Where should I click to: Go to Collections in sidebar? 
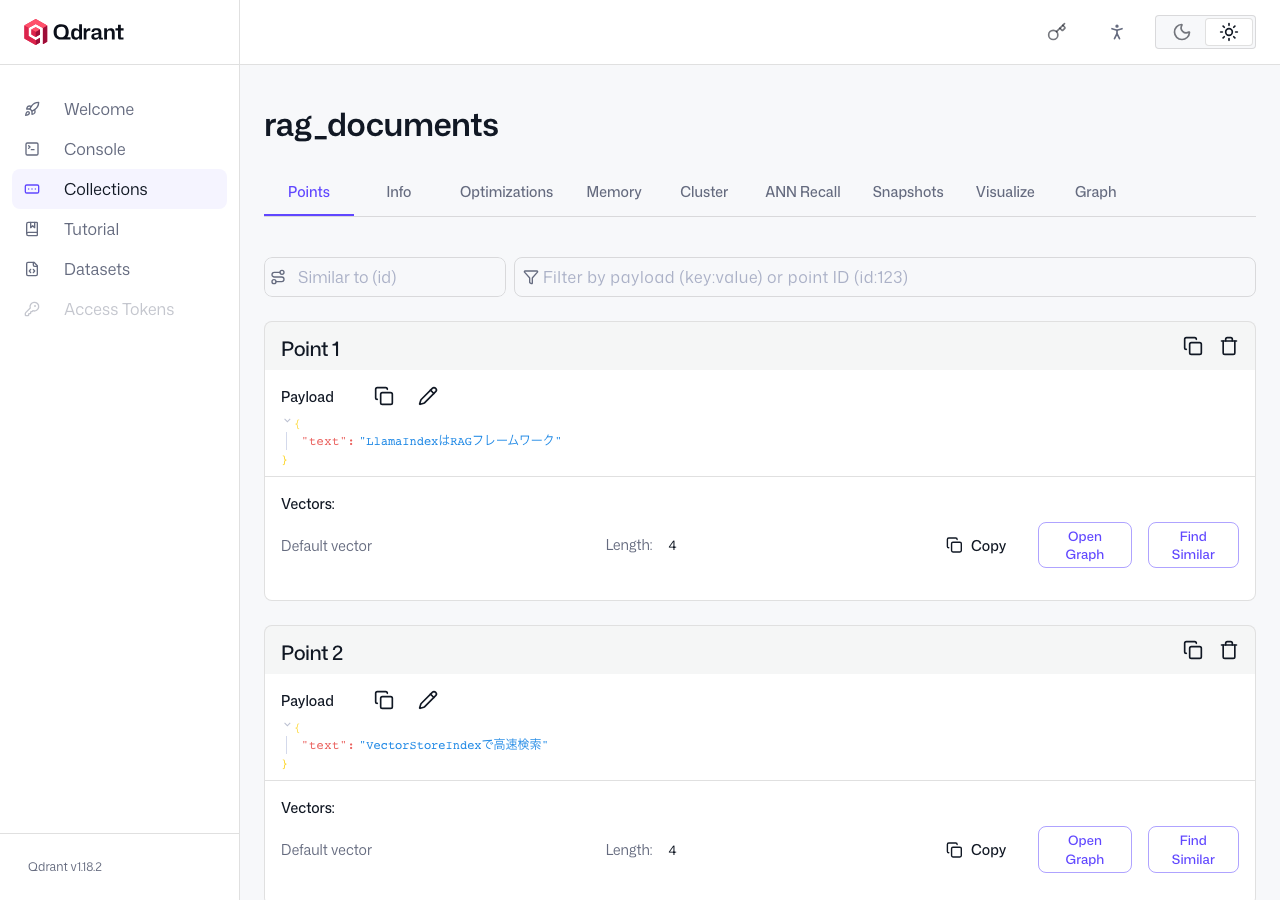click(120, 189)
